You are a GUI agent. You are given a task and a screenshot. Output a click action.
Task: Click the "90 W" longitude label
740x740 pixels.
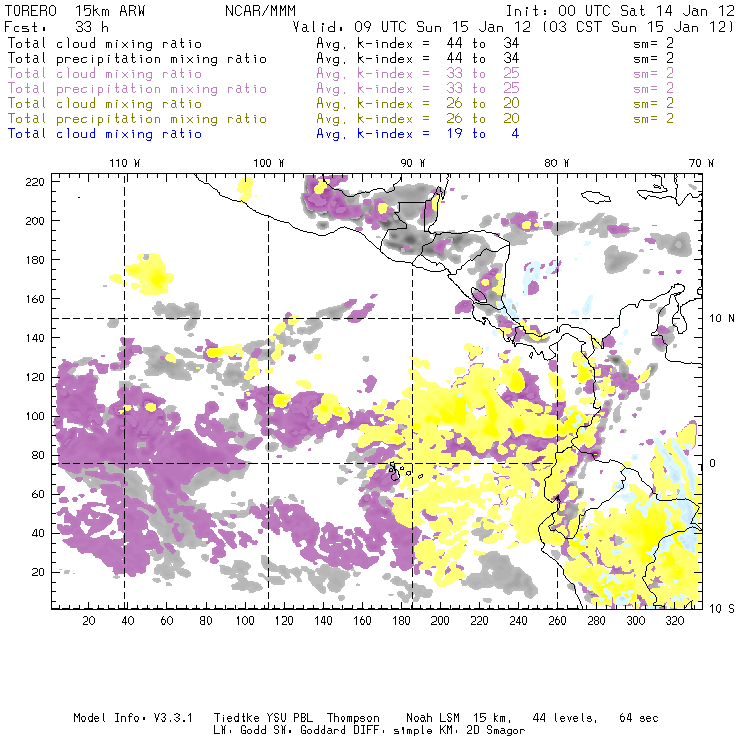[x=413, y=163]
